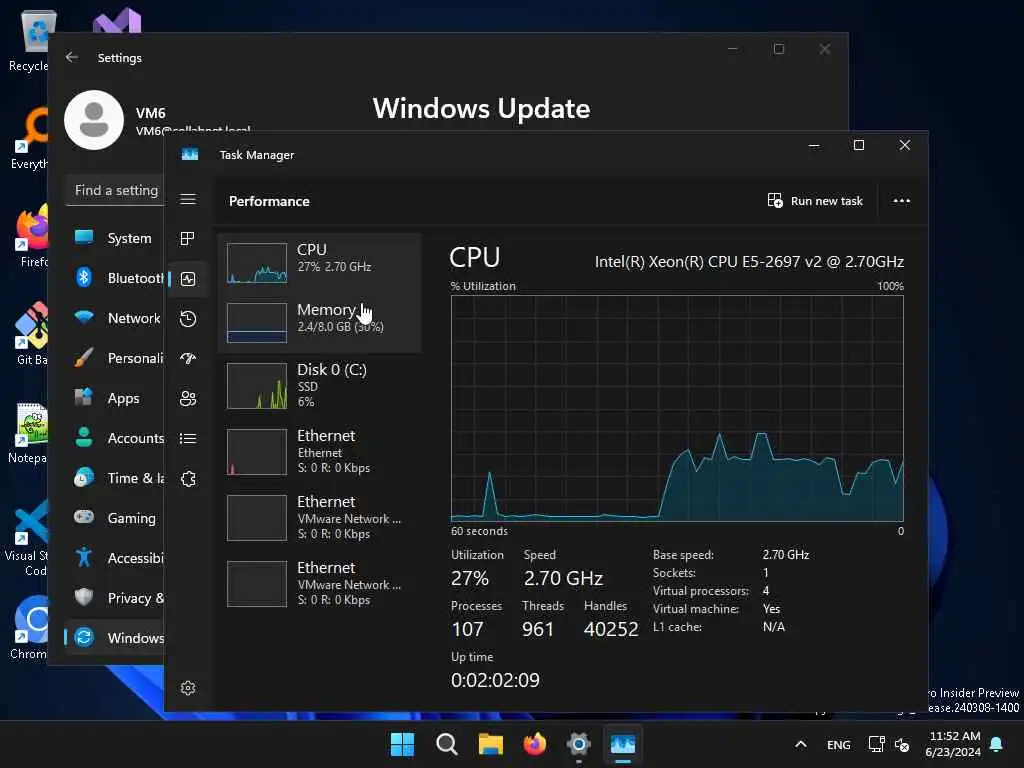The image size is (1024, 768).
Task: Click the muted volume tray icon
Action: (x=901, y=744)
